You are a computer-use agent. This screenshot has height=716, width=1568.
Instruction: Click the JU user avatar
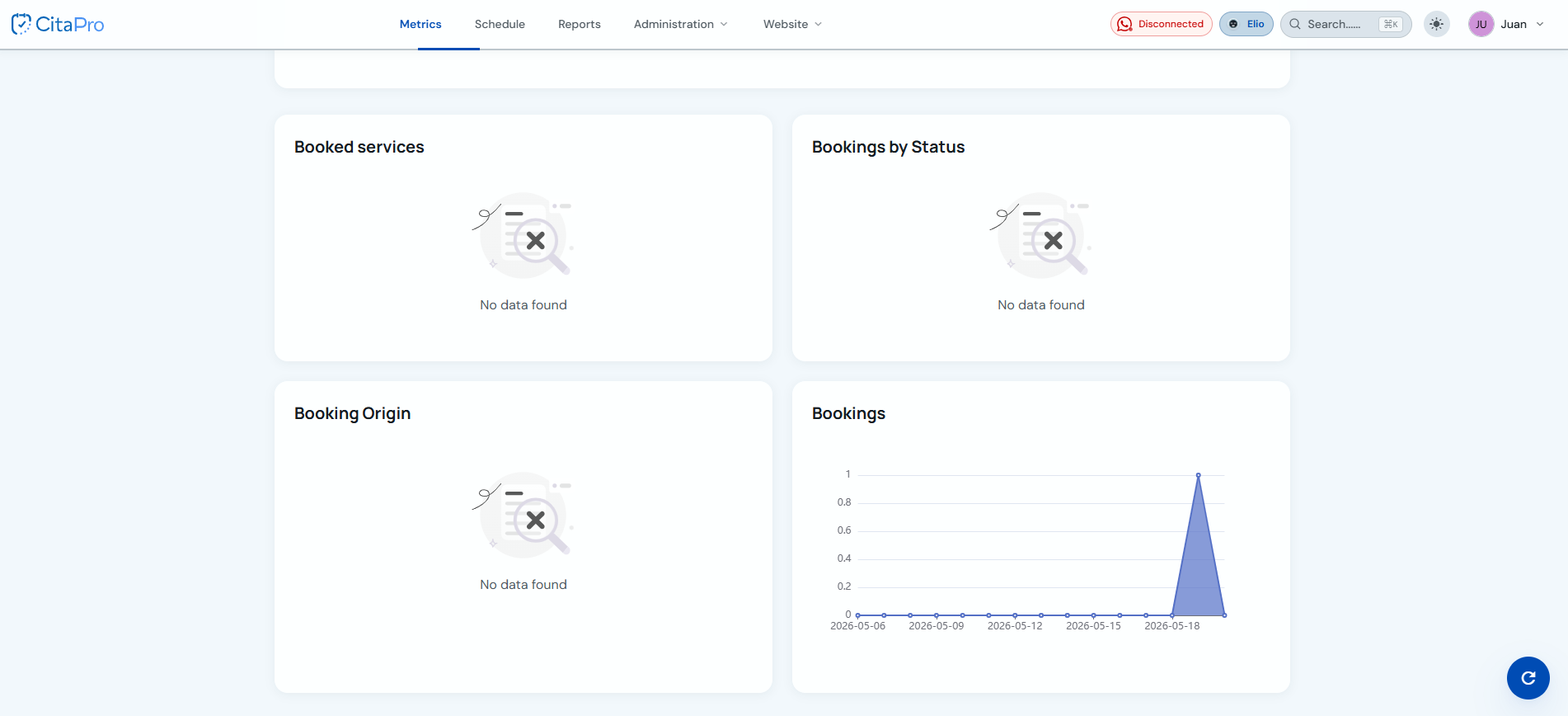1481,24
